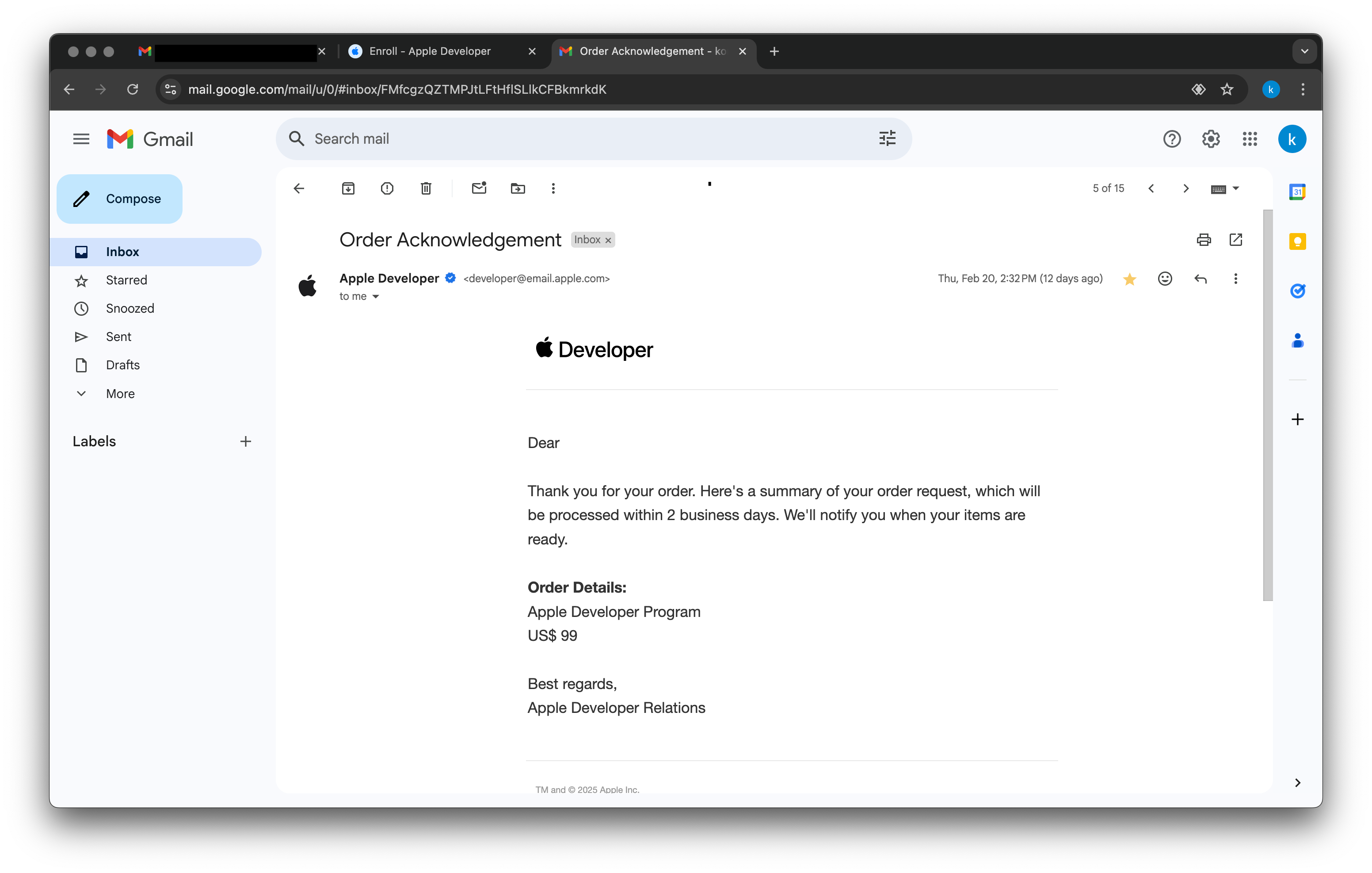Open the Gmail main menu hamburger
This screenshot has height=873, width=1372.
pos(81,138)
